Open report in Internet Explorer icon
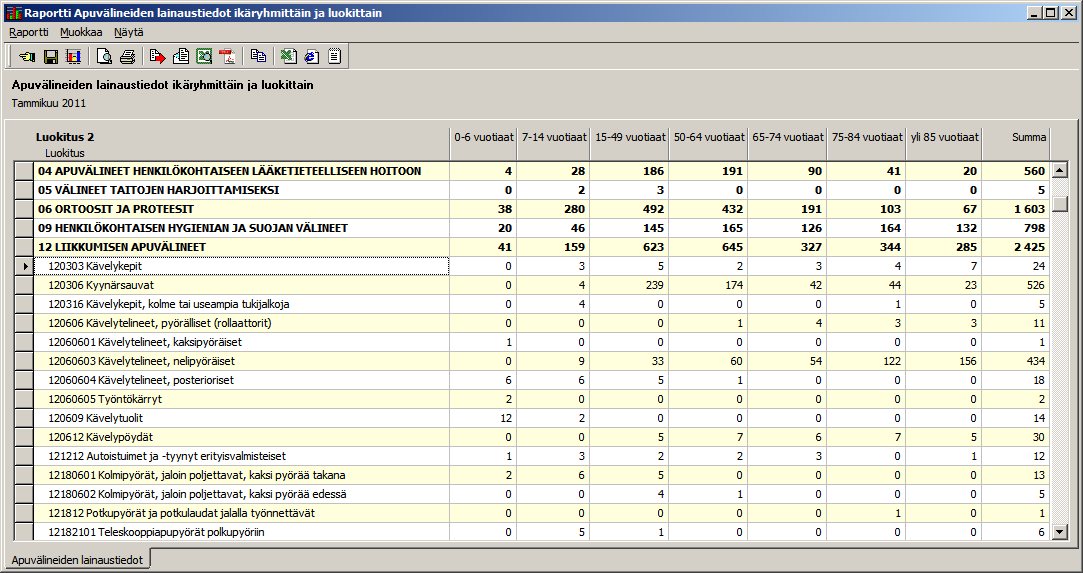Screen dimensions: 1083x573 pyautogui.click(x=312, y=57)
